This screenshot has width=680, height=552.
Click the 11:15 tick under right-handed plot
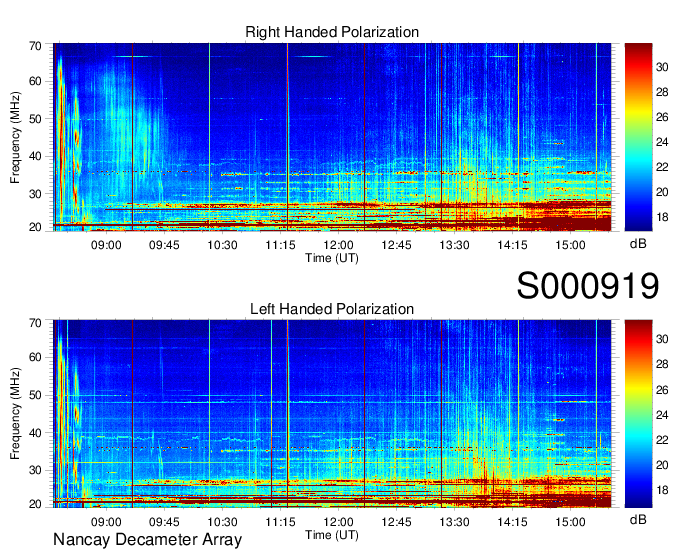[x=280, y=245]
